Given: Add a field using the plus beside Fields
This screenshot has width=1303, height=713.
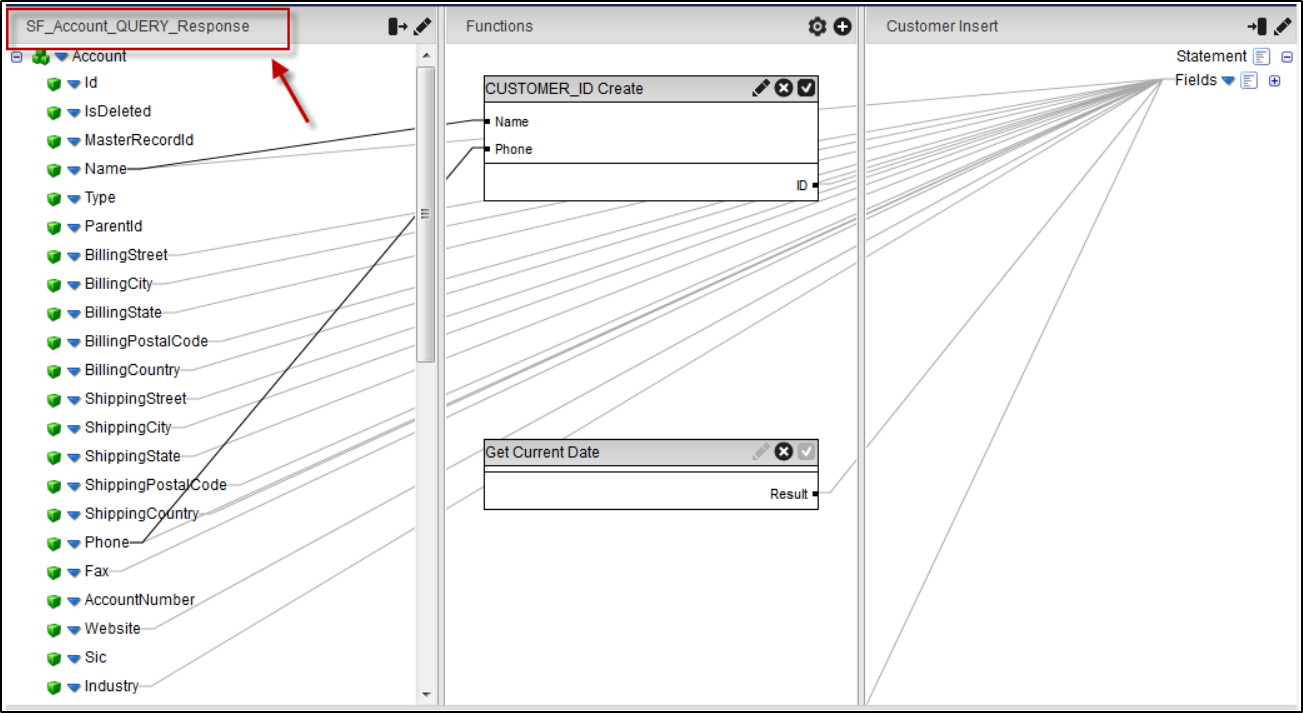Looking at the screenshot, I should coord(1272,80).
